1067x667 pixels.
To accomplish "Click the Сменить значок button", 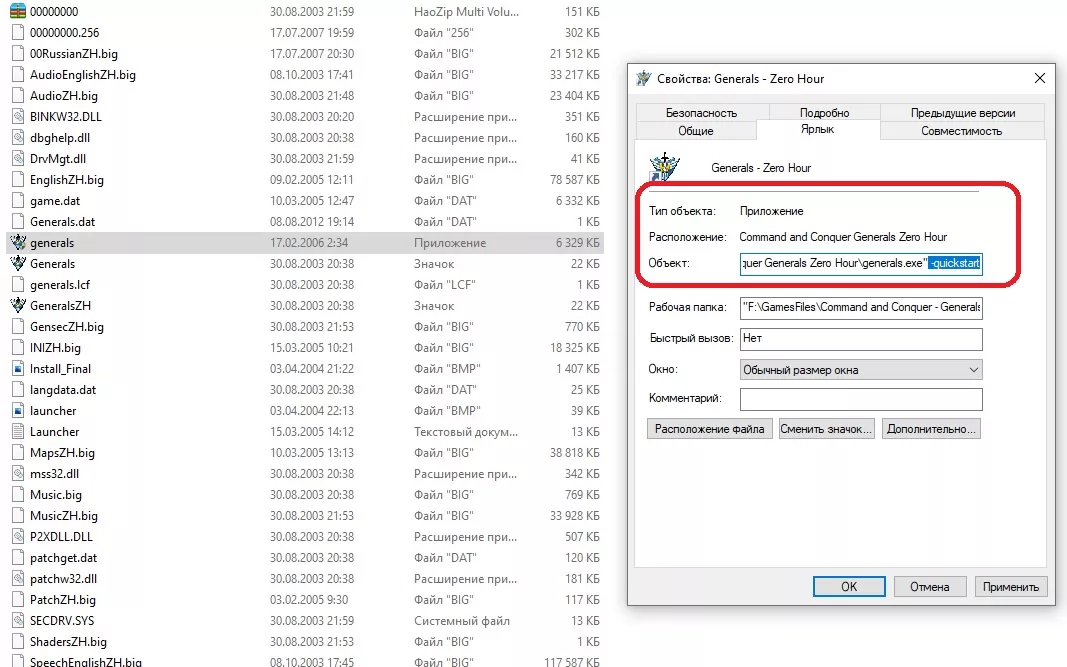I will click(825, 429).
